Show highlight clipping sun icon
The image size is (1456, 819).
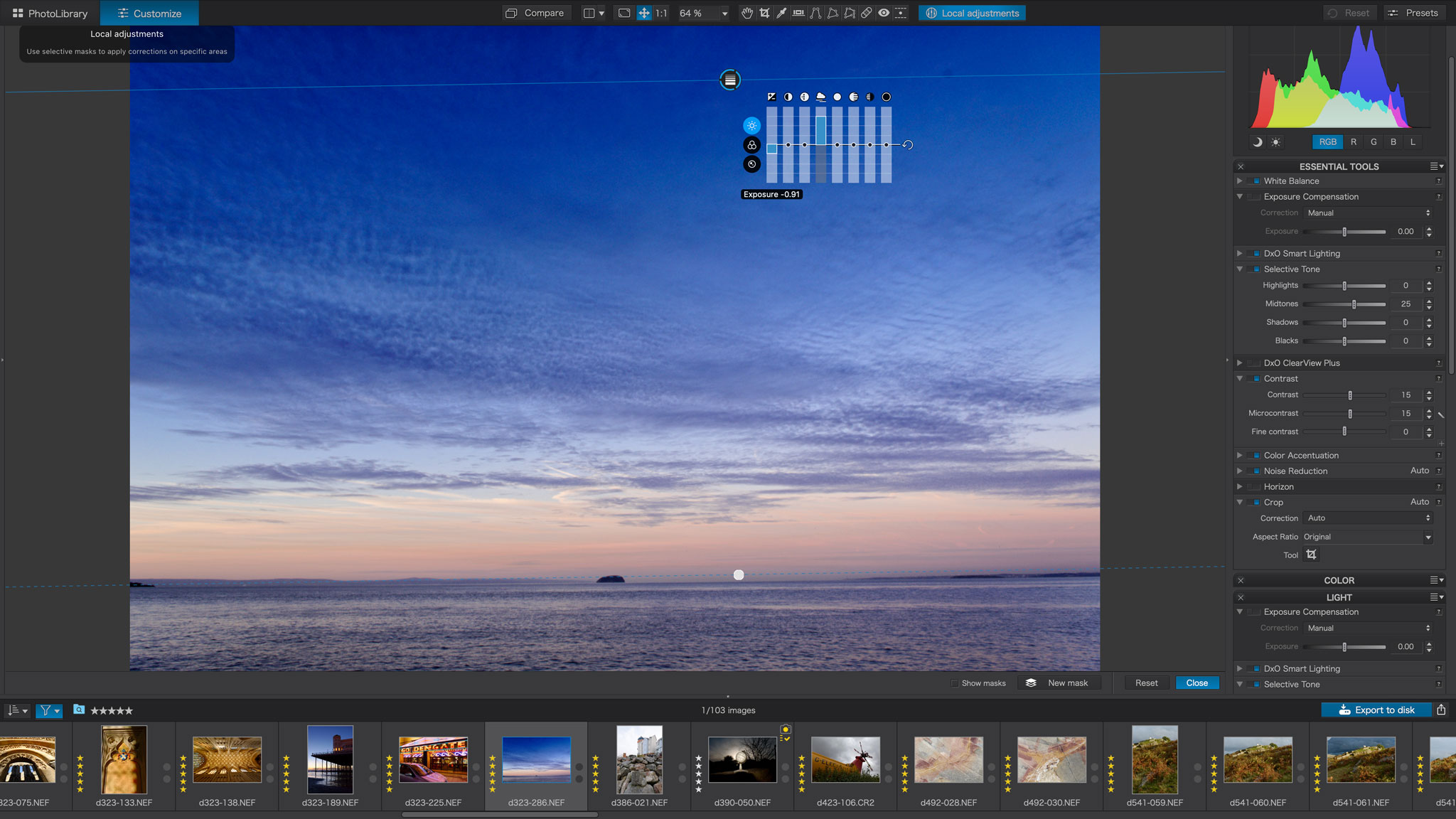click(1276, 142)
